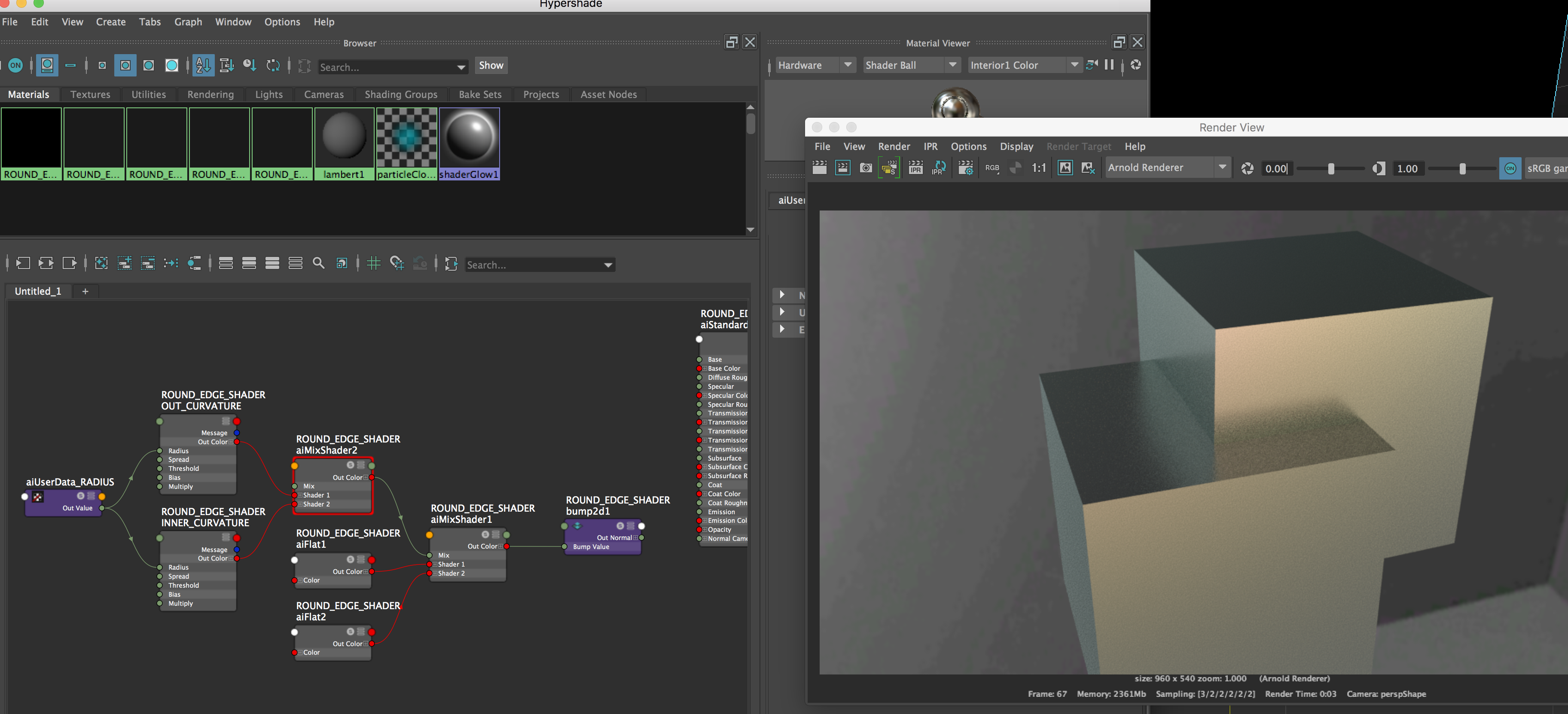Toggle the grid display in the node editor
This screenshot has height=714, width=1568.
click(x=373, y=263)
